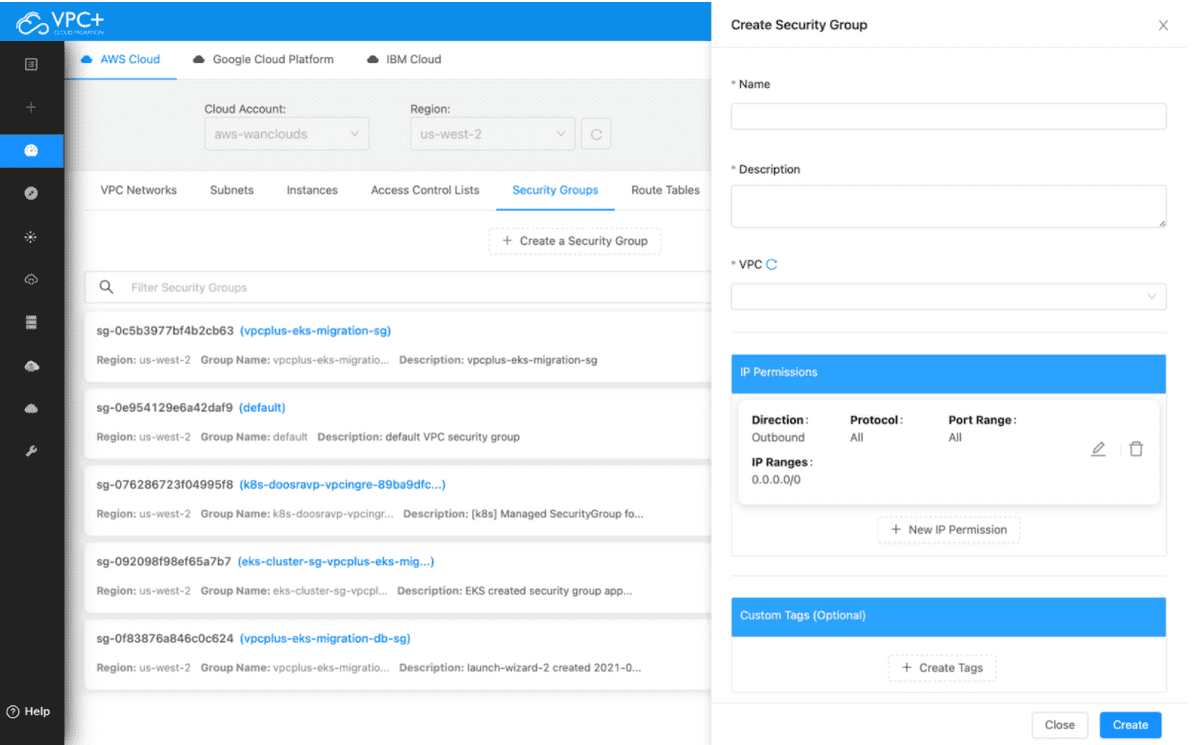This screenshot has width=1200, height=745.
Task: Open the Subnets tab
Action: tap(232, 190)
